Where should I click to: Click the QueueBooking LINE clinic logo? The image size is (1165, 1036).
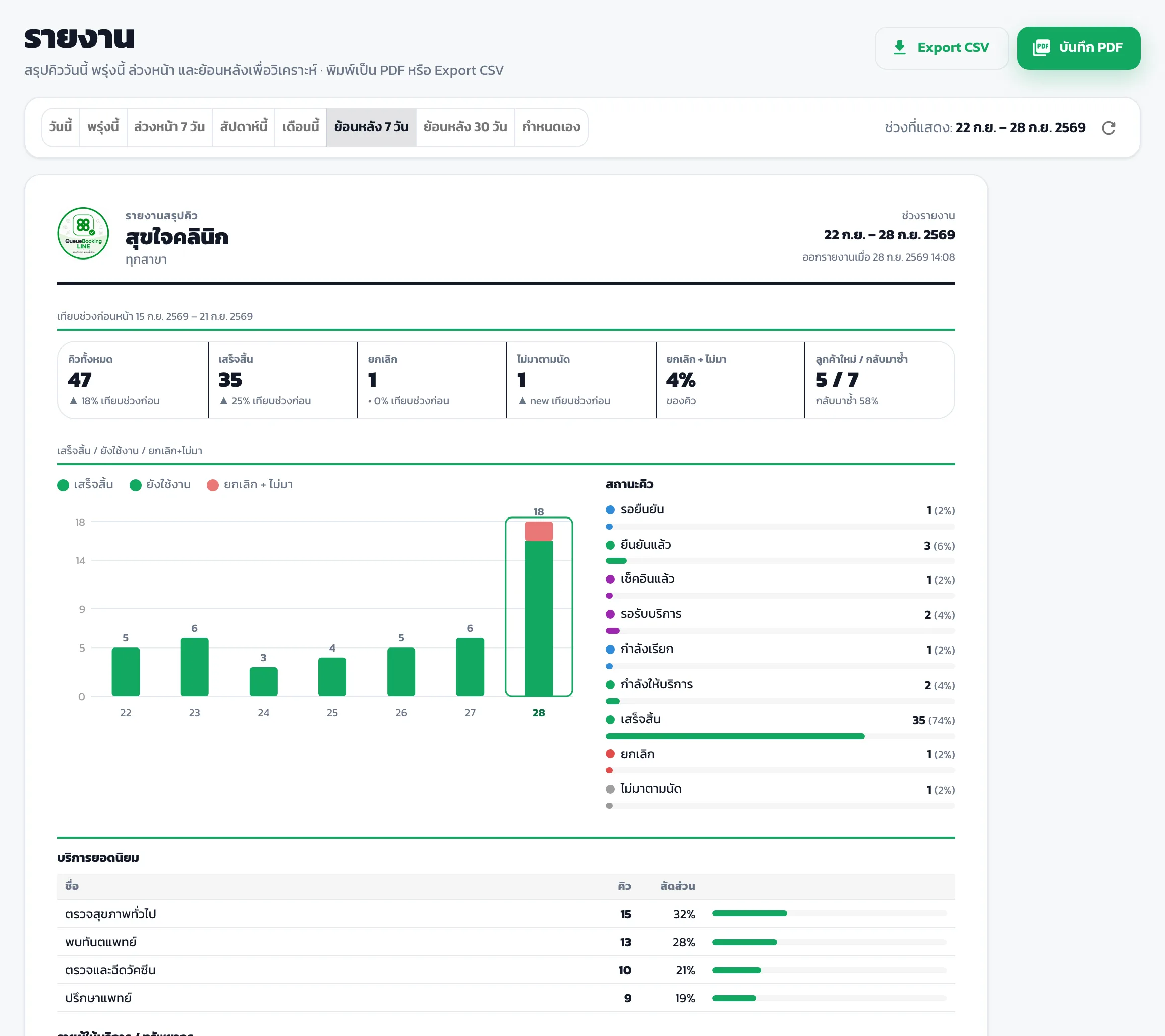pyautogui.click(x=83, y=233)
